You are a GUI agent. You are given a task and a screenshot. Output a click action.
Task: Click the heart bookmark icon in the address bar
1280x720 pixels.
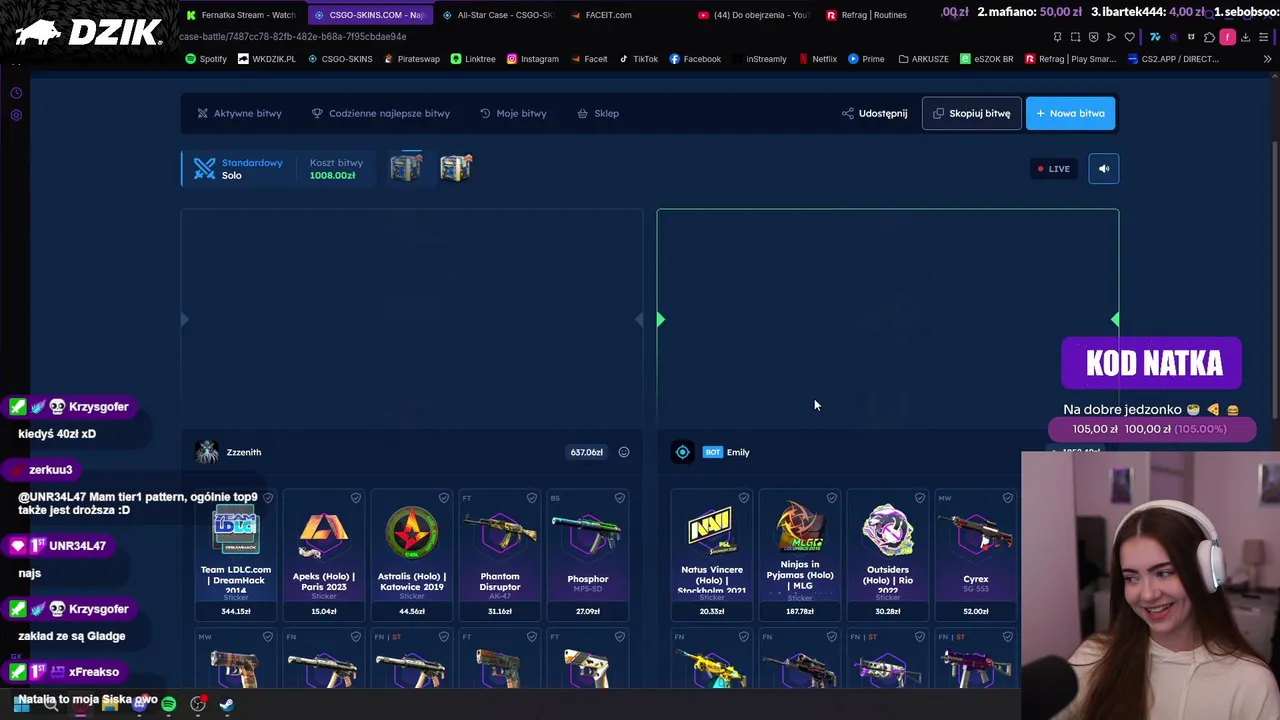click(1129, 37)
